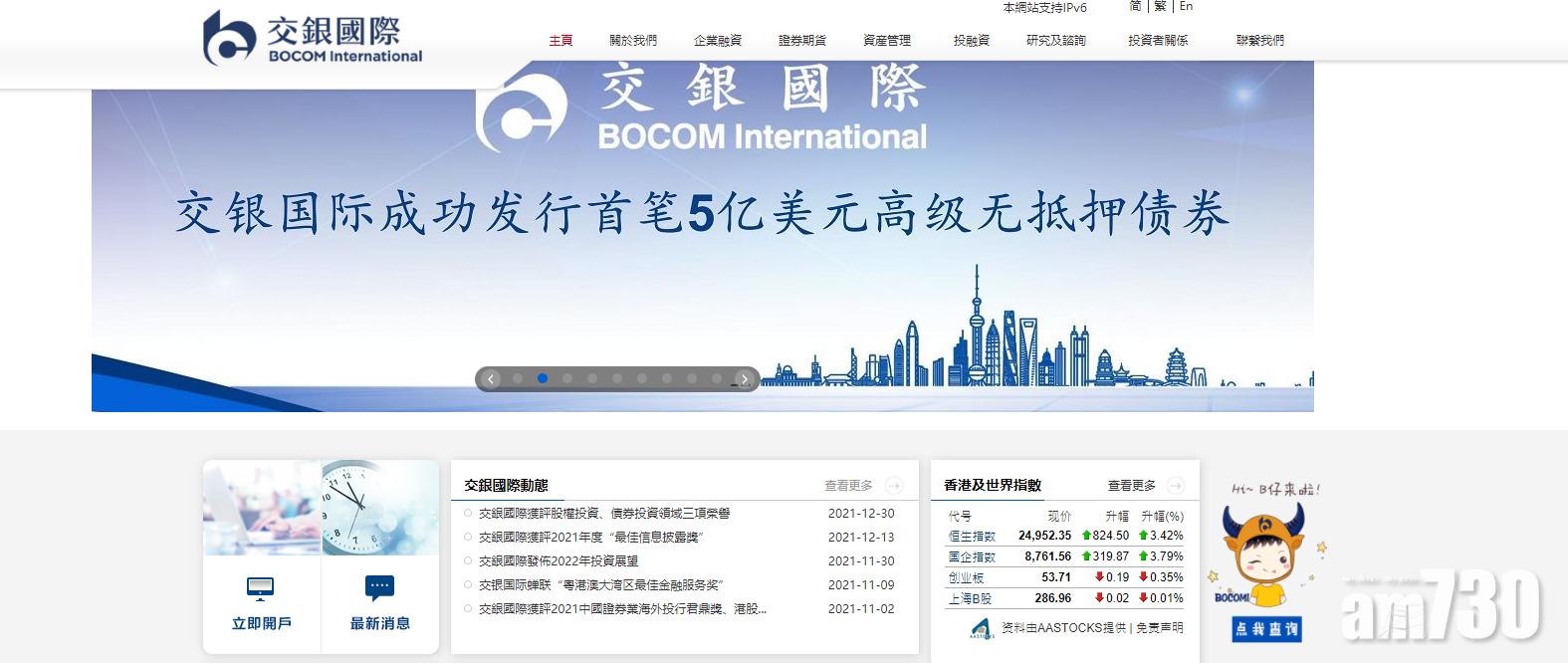
Task: Switch language to English (En)
Action: pos(1186,7)
